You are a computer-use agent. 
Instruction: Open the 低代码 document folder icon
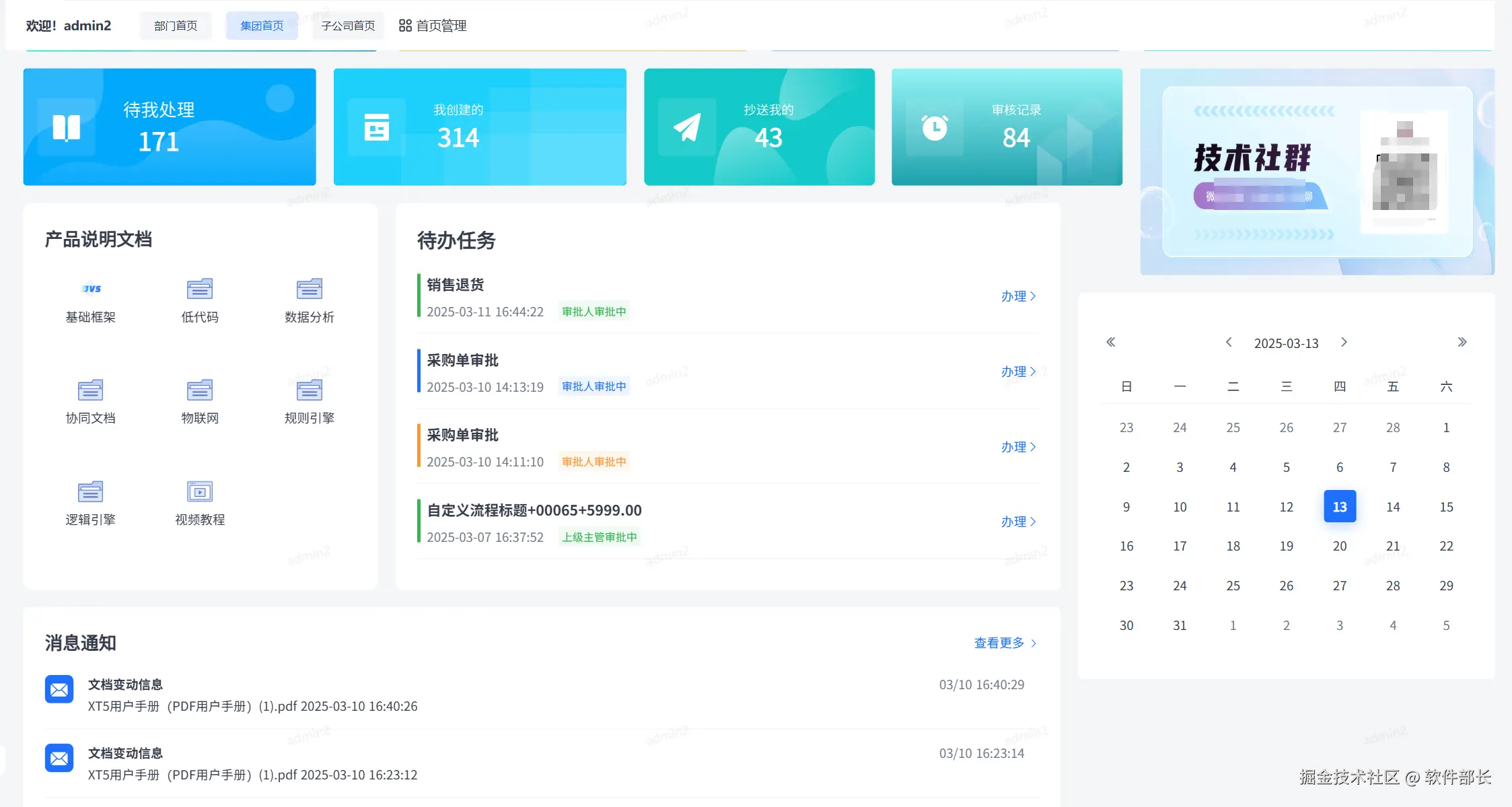point(200,289)
